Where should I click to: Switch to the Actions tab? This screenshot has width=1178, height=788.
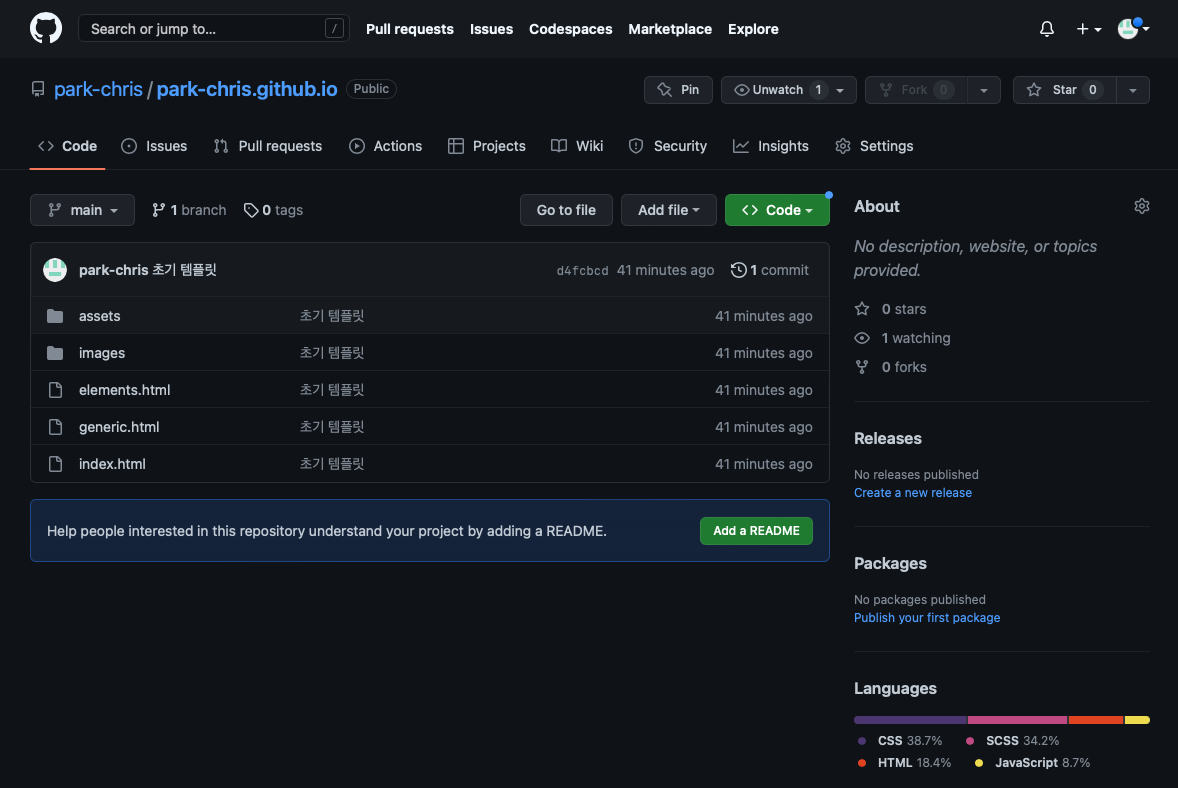pyautogui.click(x=385, y=146)
